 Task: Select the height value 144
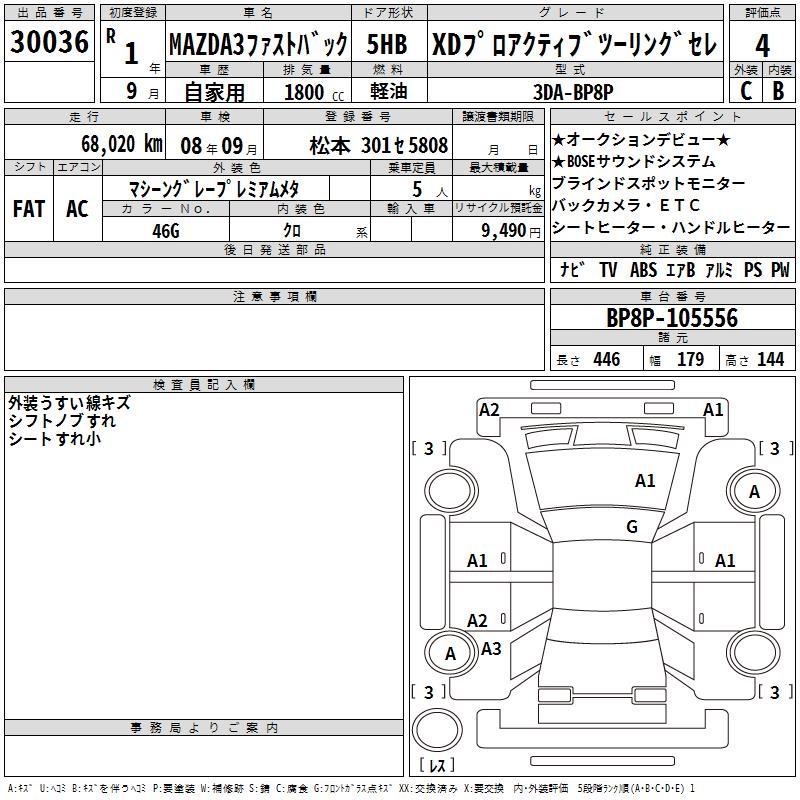click(770, 359)
